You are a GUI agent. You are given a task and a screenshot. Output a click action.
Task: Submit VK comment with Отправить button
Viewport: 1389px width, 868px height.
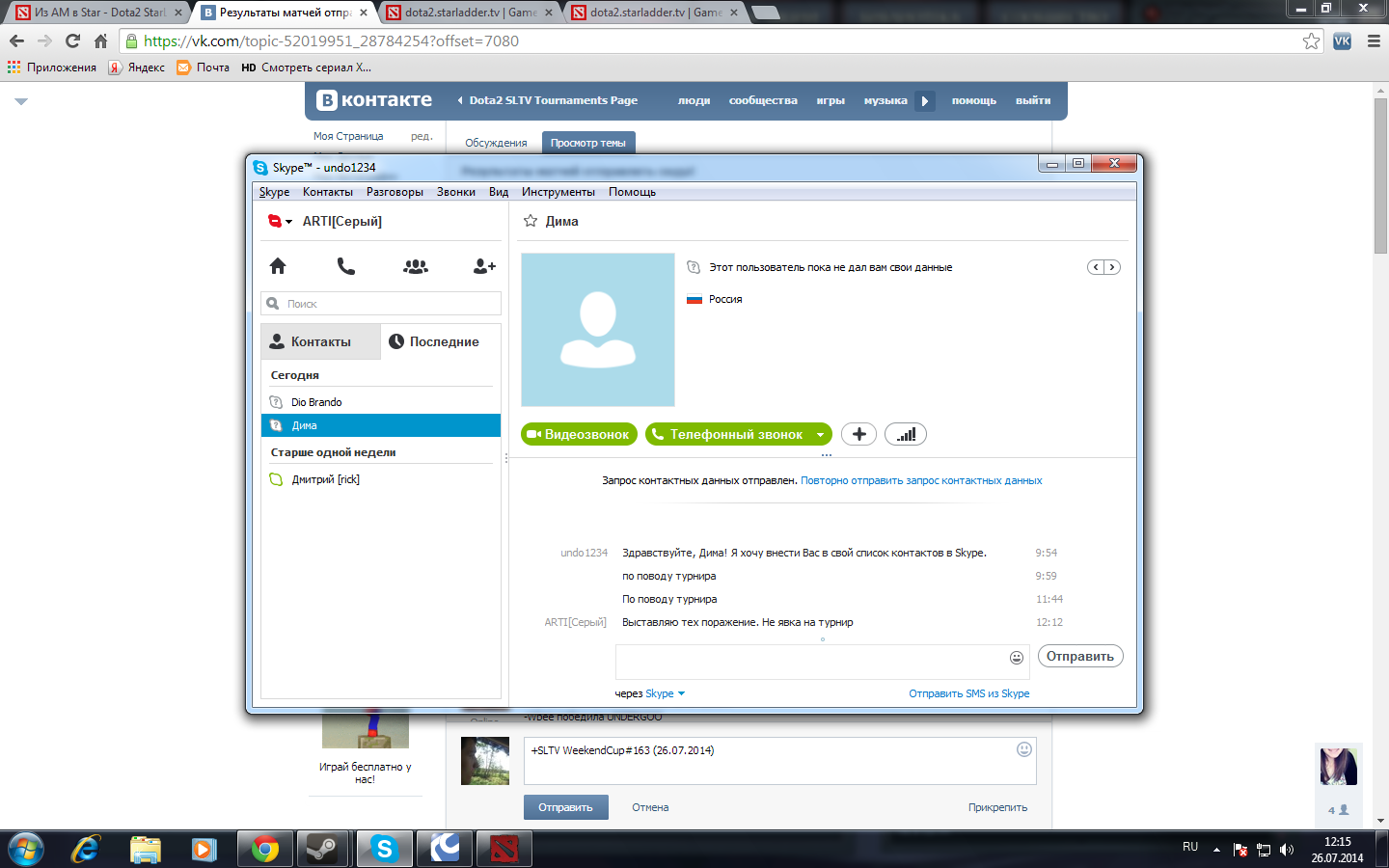click(565, 807)
